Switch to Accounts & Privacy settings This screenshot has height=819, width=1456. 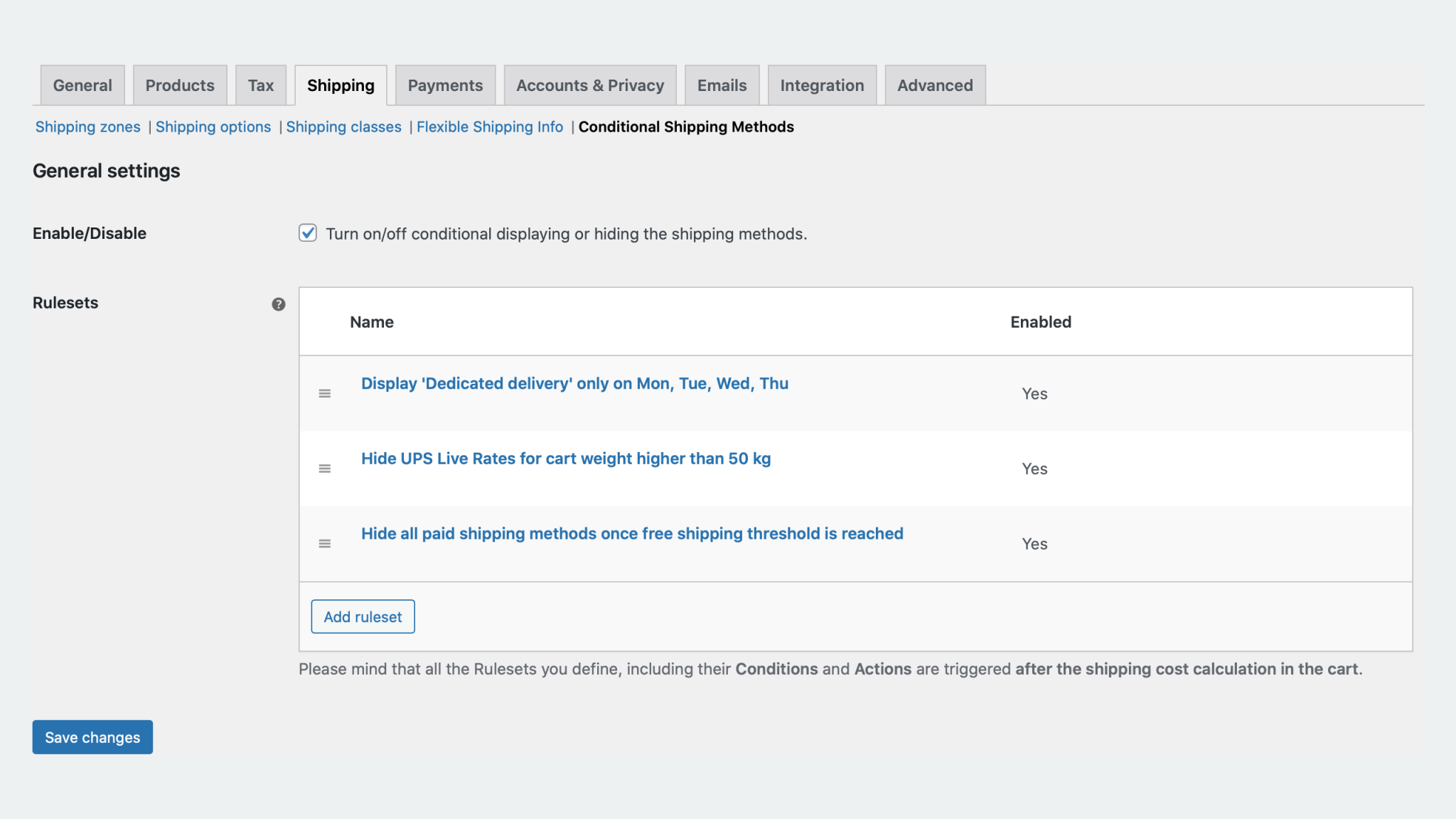(589, 85)
